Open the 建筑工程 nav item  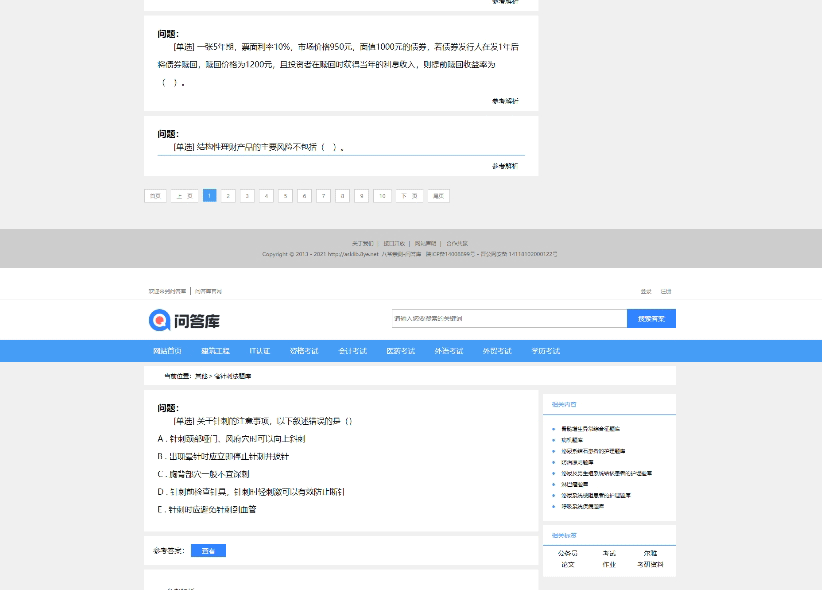coord(215,351)
